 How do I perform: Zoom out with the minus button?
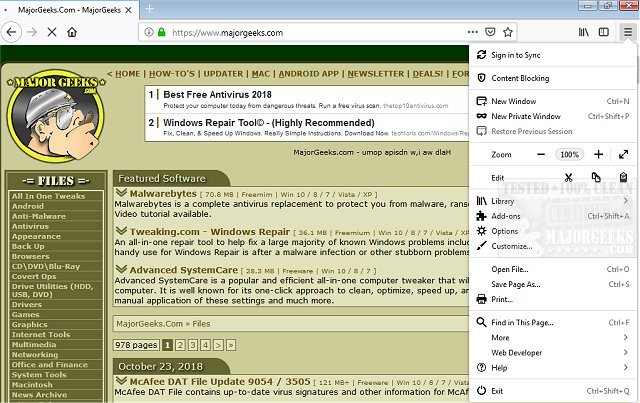coord(541,154)
